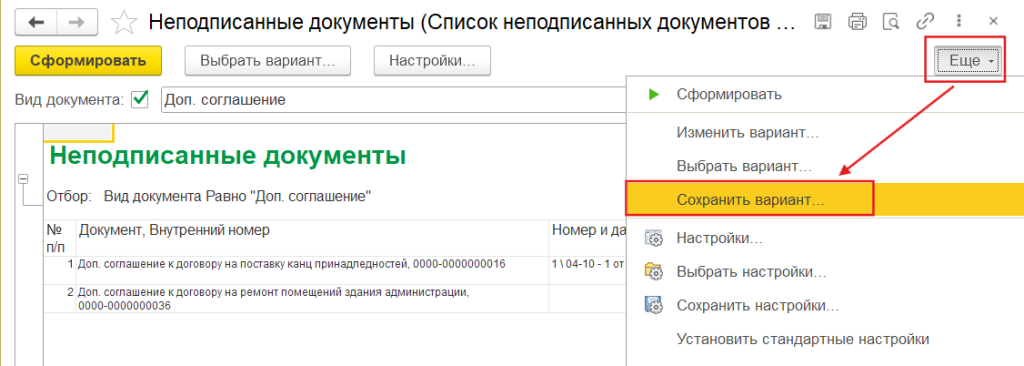Close the report with X icon
1024x366 pixels.
[x=993, y=22]
